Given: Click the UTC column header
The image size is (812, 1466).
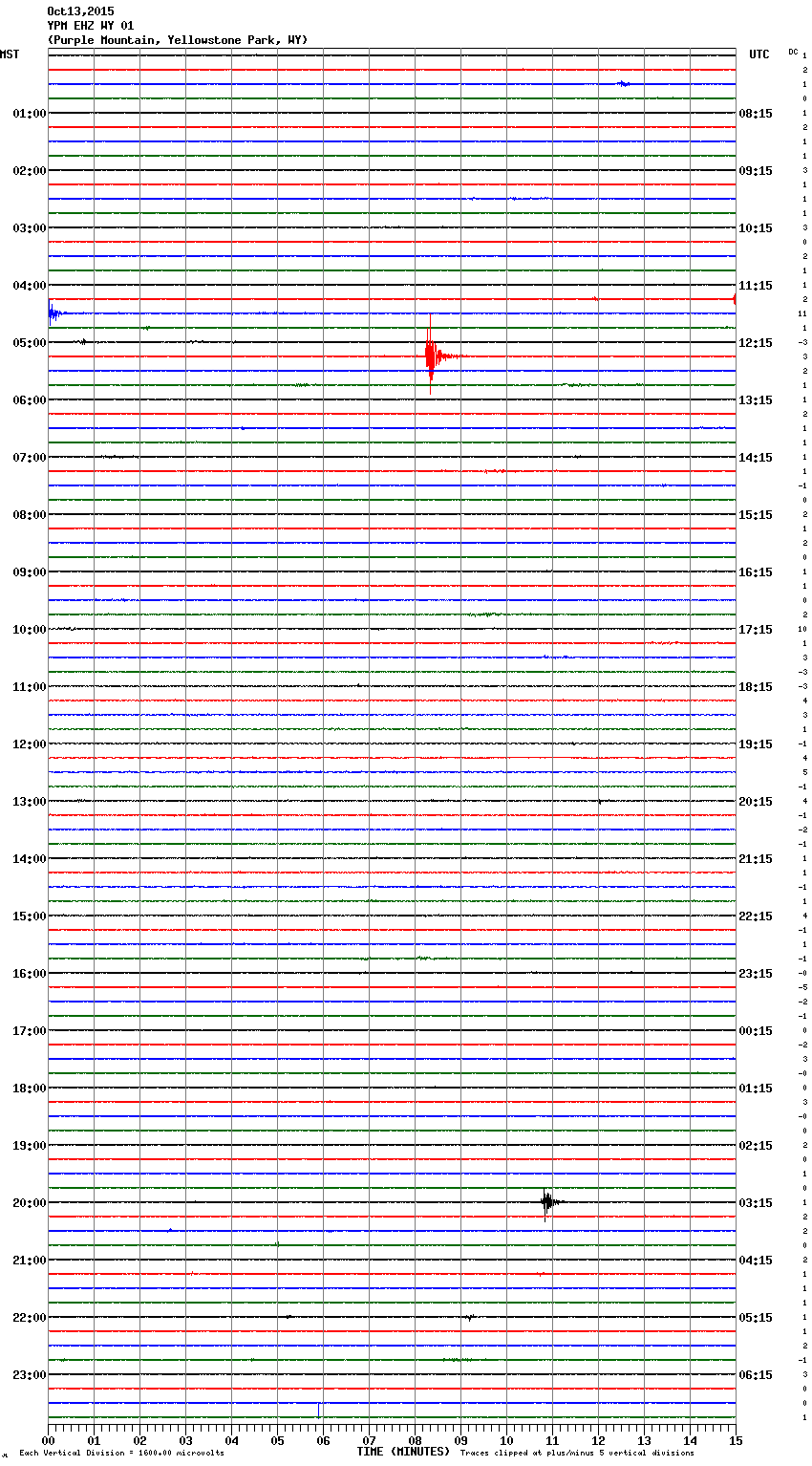Looking at the screenshot, I should coord(759,54).
